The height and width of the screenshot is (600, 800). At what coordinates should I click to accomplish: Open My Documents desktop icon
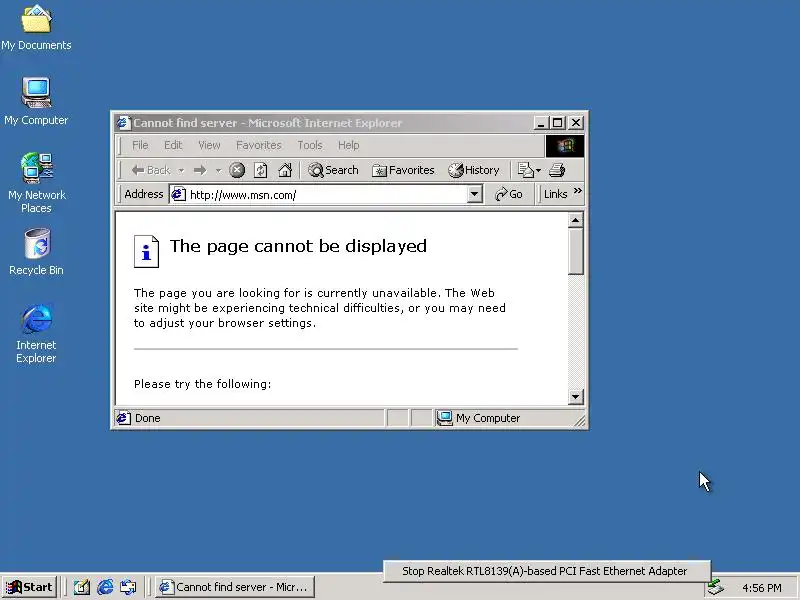tap(36, 28)
